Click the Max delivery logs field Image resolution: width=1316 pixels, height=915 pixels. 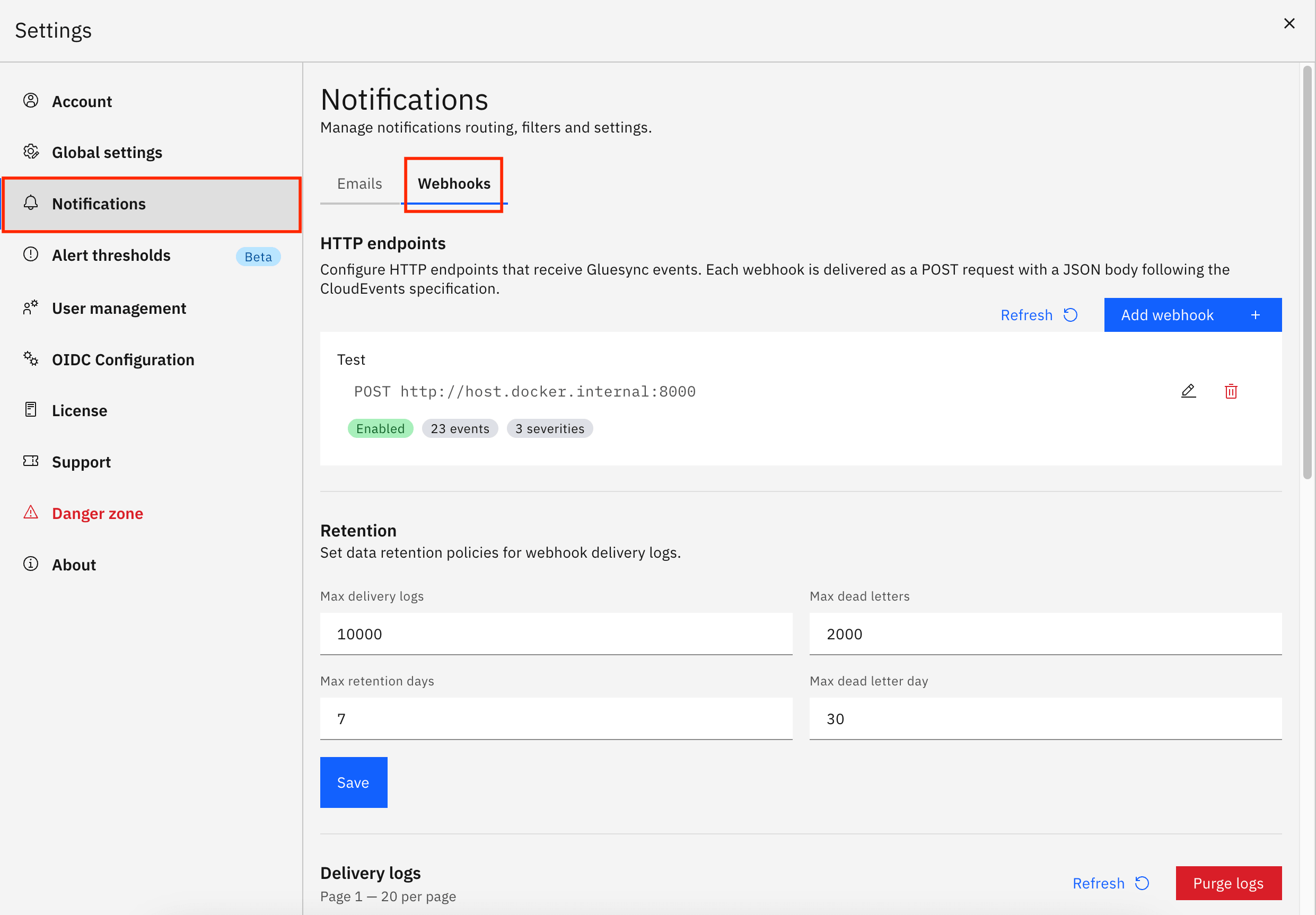pyautogui.click(x=556, y=634)
